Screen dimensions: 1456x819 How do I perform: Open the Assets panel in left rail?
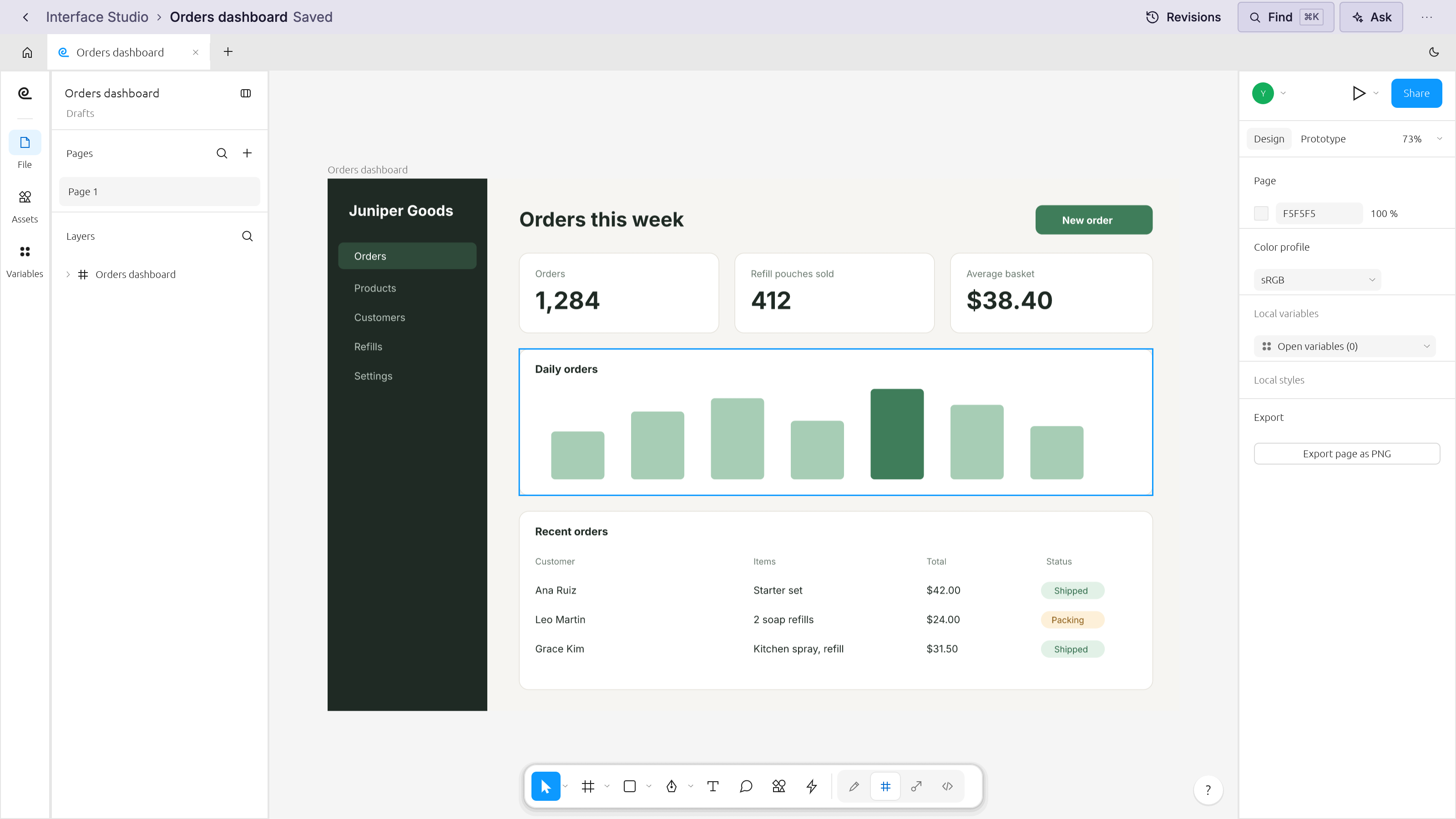[25, 207]
